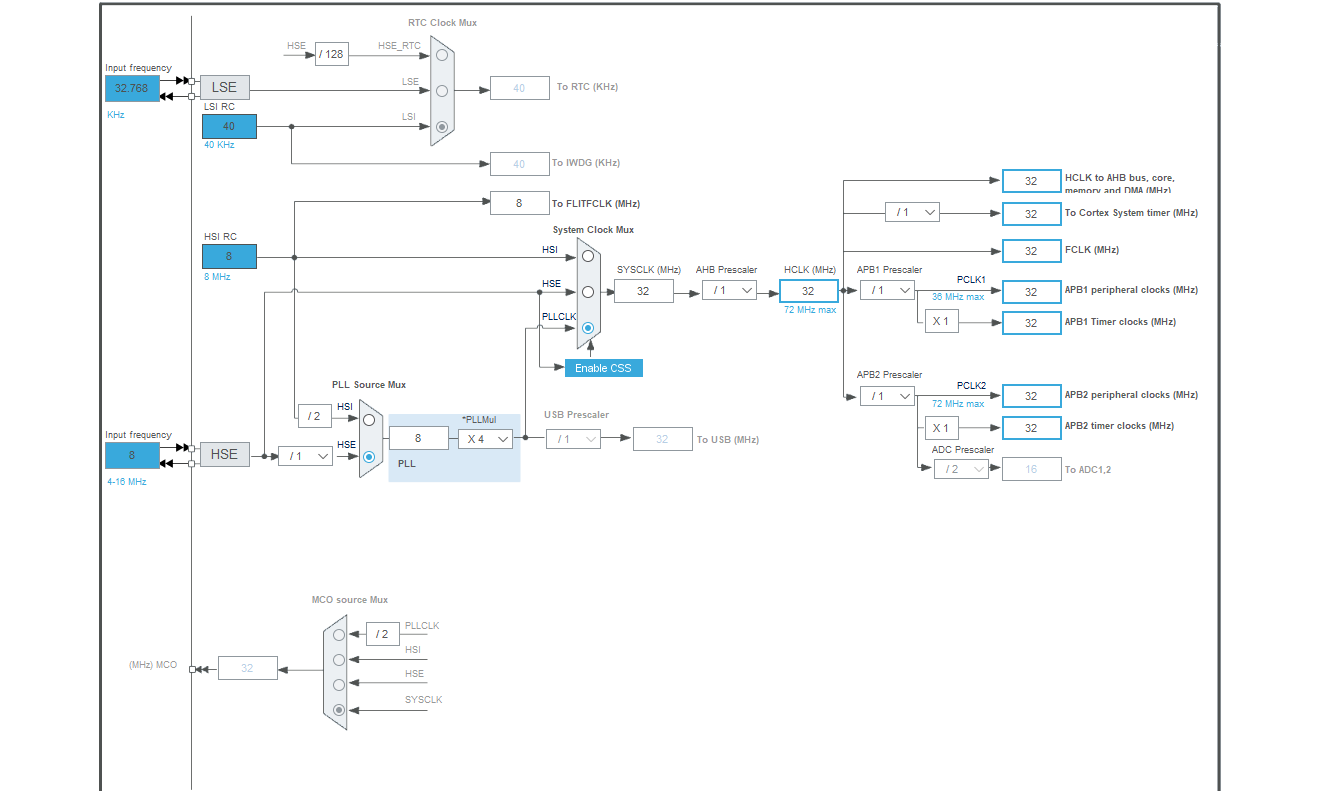
Task: Open the PLLMul multiplier dropdown
Action: (486, 438)
